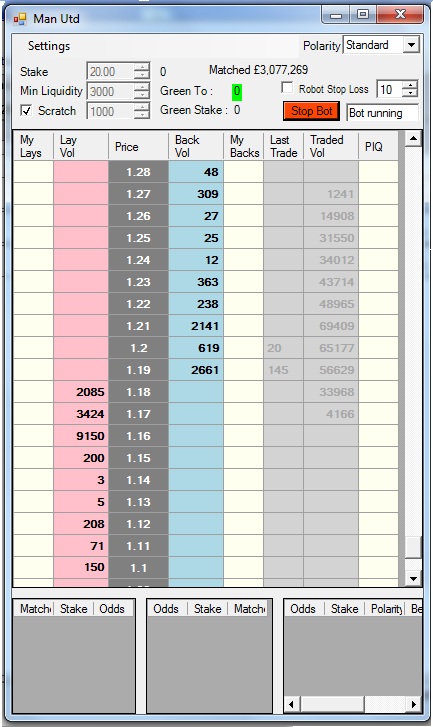
Task: Click the 1.19 price cell
Action: (138, 370)
